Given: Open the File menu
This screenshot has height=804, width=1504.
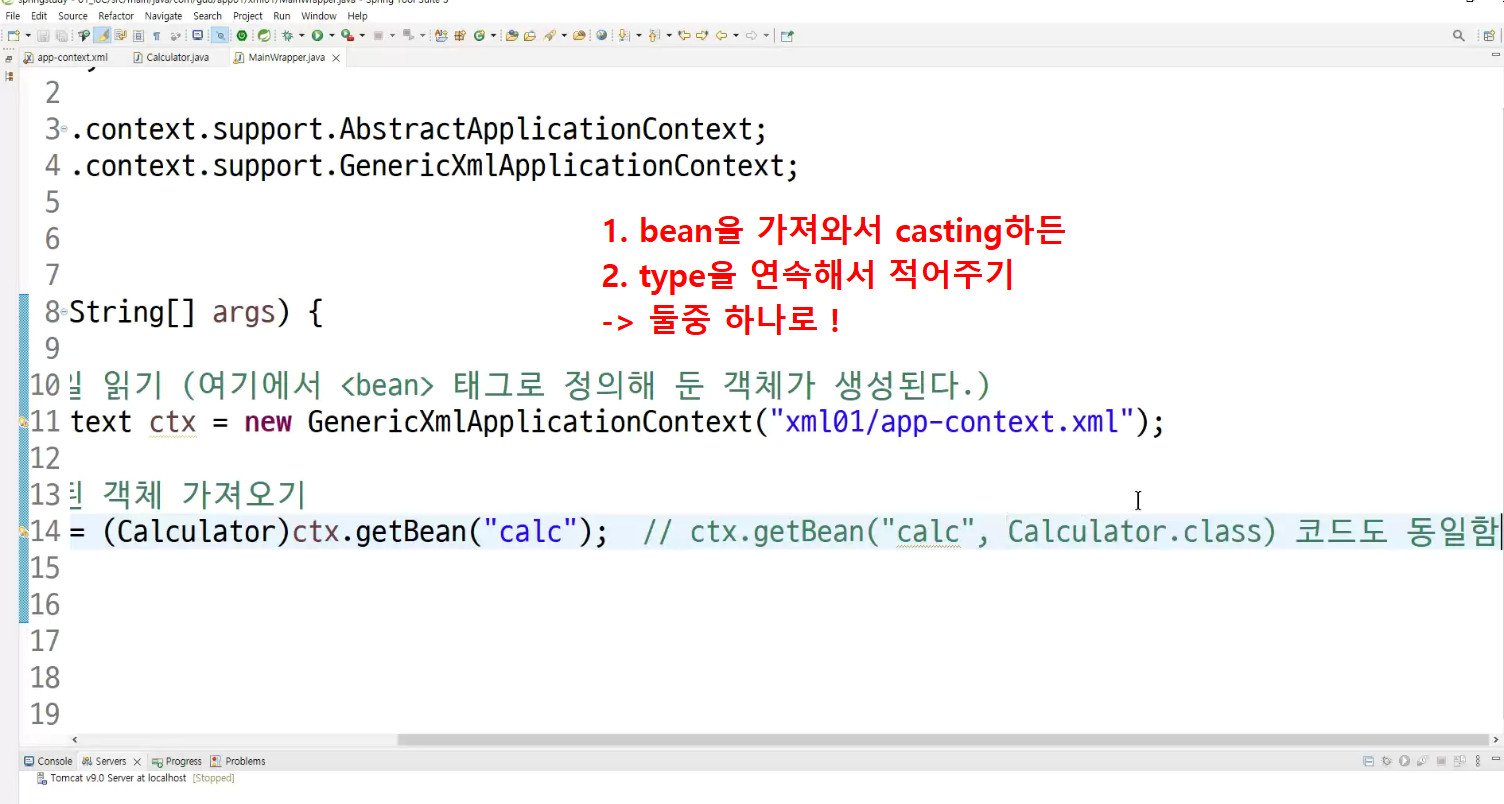Looking at the screenshot, I should tap(13, 16).
